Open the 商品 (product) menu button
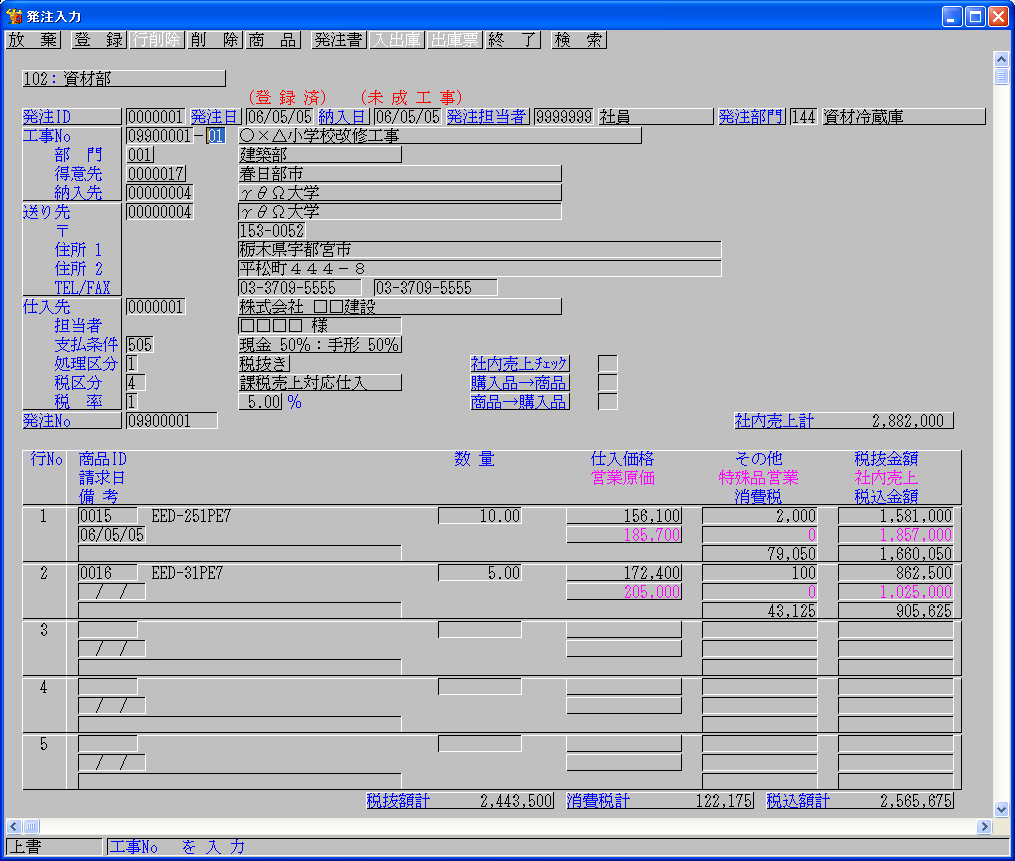 pyautogui.click(x=273, y=40)
